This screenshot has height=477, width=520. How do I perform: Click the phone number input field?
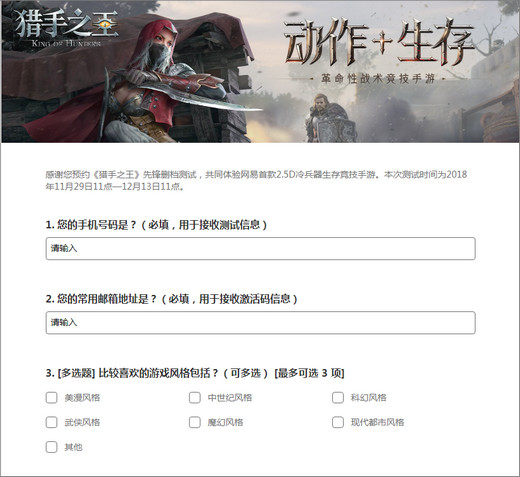260,248
